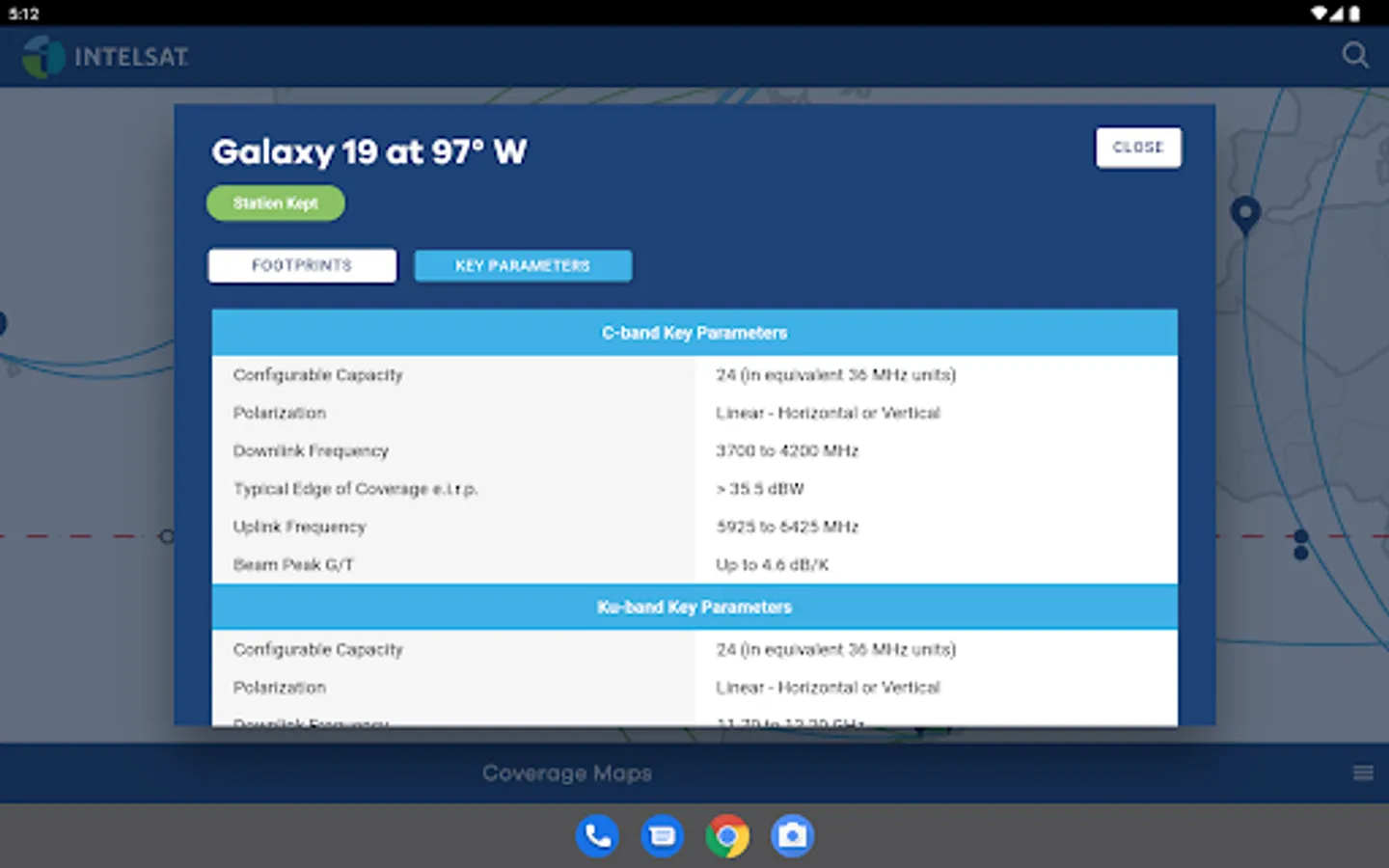The height and width of the screenshot is (868, 1389).
Task: Open the Messages app in the dock
Action: pyautogui.click(x=663, y=836)
